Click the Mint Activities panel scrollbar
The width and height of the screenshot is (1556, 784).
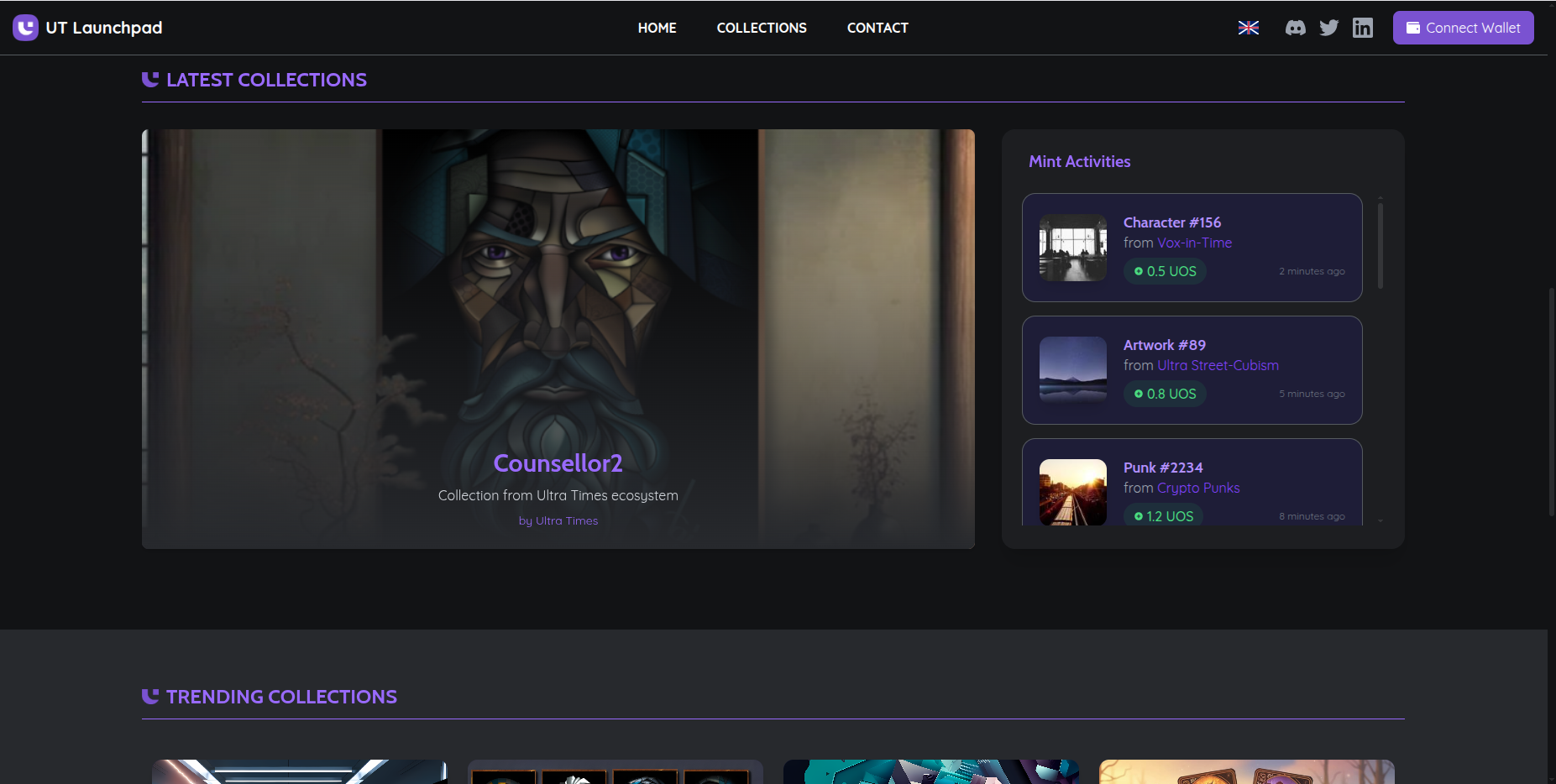(x=1380, y=243)
